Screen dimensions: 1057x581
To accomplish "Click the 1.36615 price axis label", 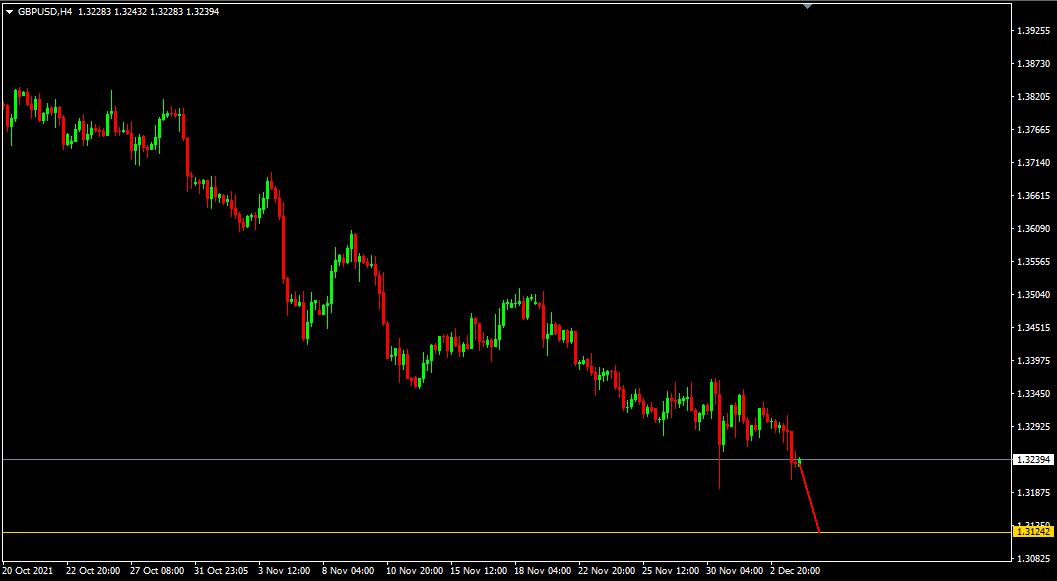I will (1034, 196).
